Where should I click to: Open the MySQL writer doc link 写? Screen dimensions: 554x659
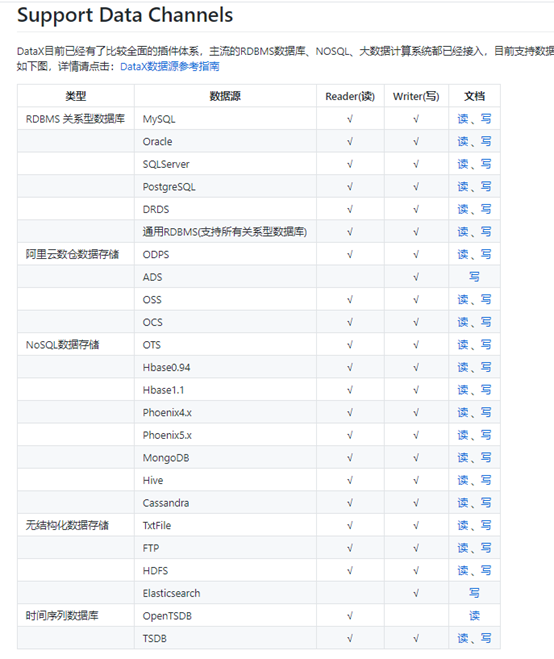pos(486,119)
